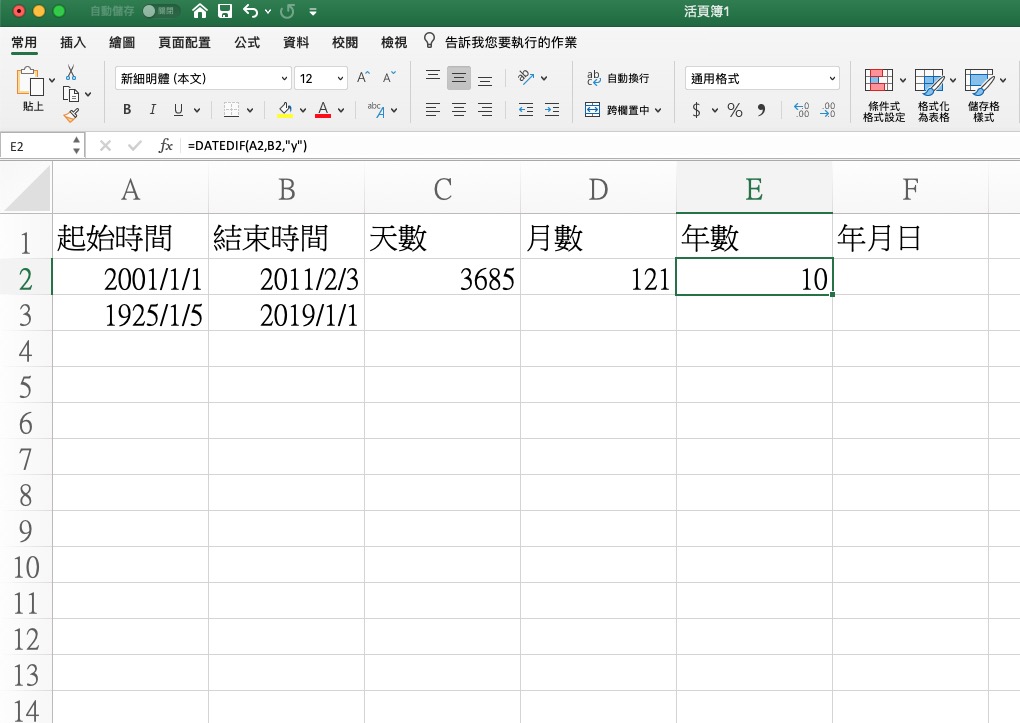Toggle Bold formatting
The height and width of the screenshot is (723, 1020).
(x=127, y=110)
